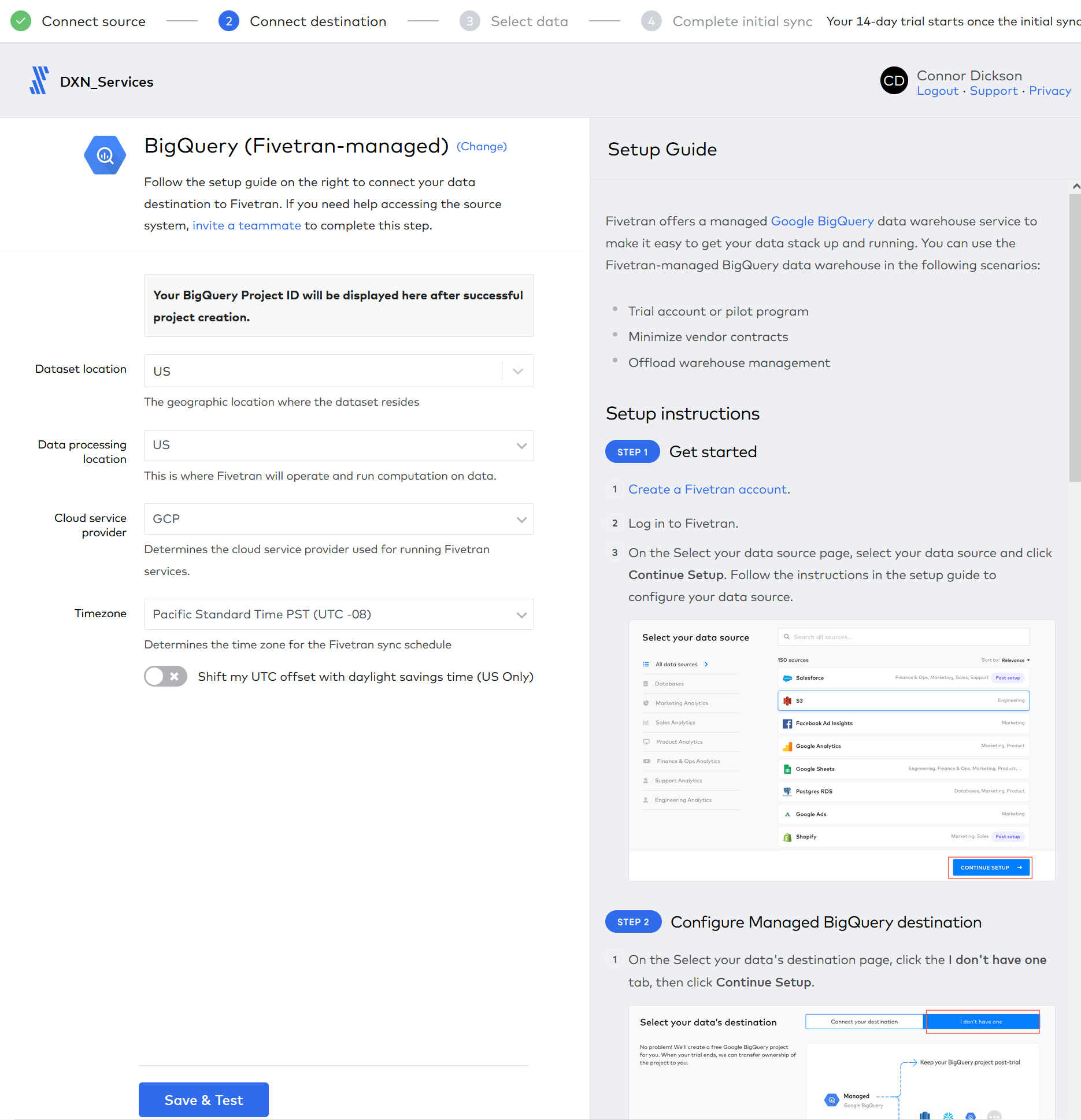Select the Google Analytics source icon
The height and width of the screenshot is (1120, 1081).
coord(787,746)
